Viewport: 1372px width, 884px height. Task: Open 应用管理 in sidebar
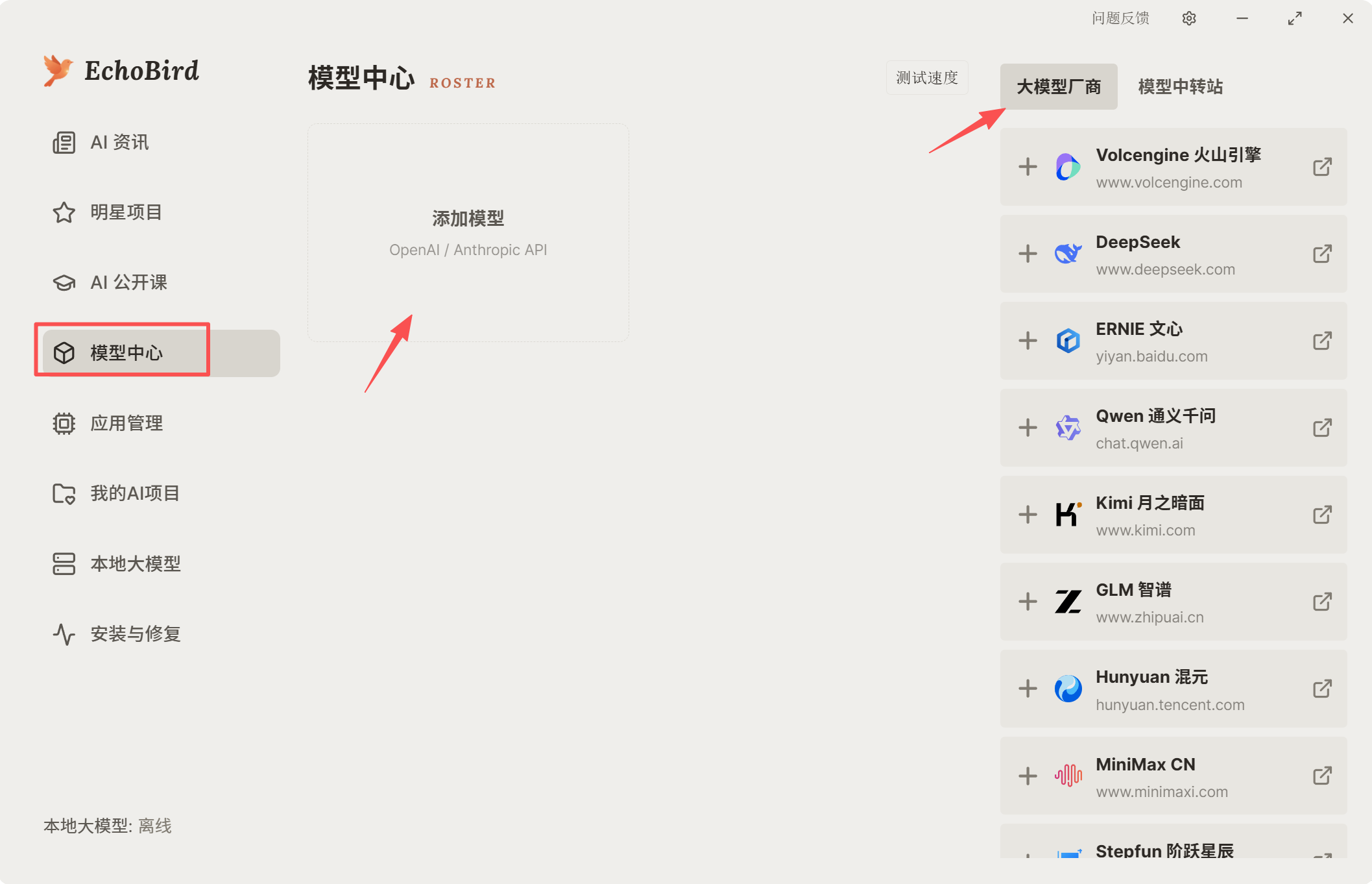[162, 423]
